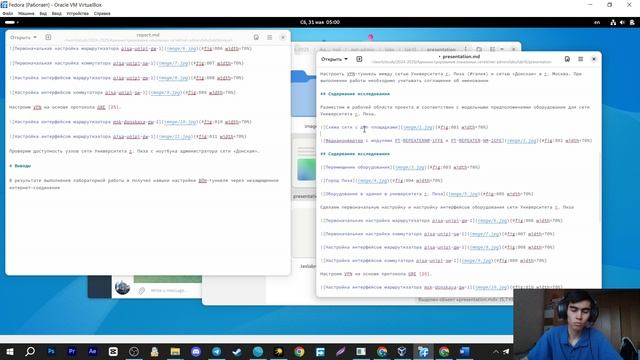The height and width of the screenshot is (360, 640).
Task: Open Windows taskbar search
Action: [x=30, y=351]
